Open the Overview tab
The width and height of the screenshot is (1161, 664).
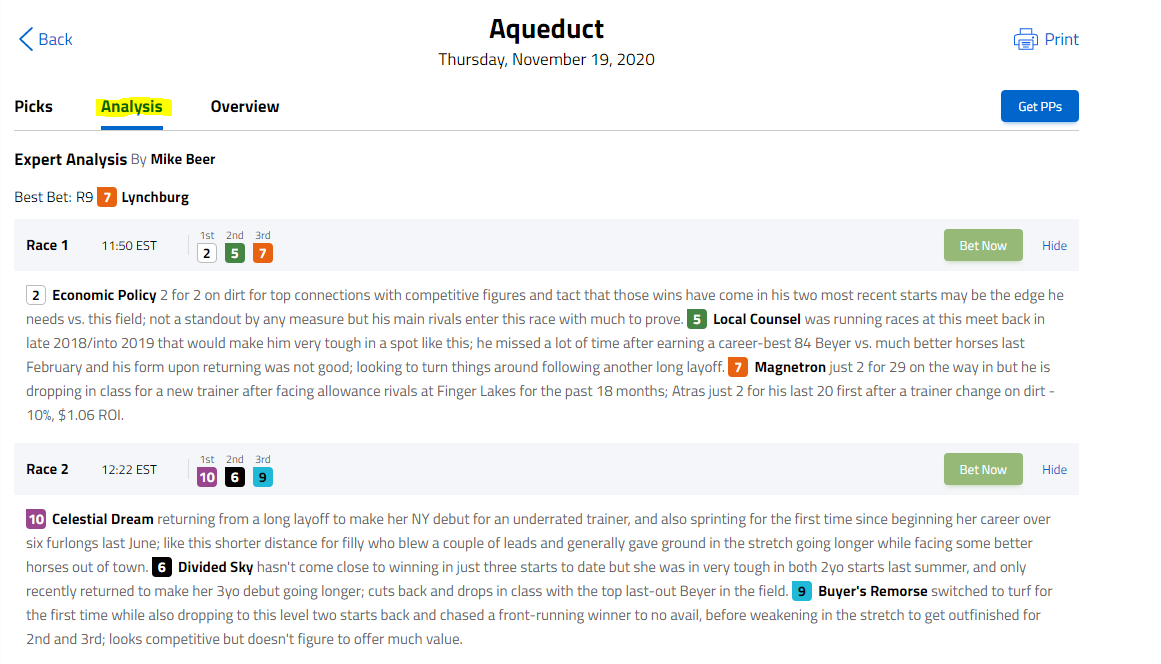point(245,107)
